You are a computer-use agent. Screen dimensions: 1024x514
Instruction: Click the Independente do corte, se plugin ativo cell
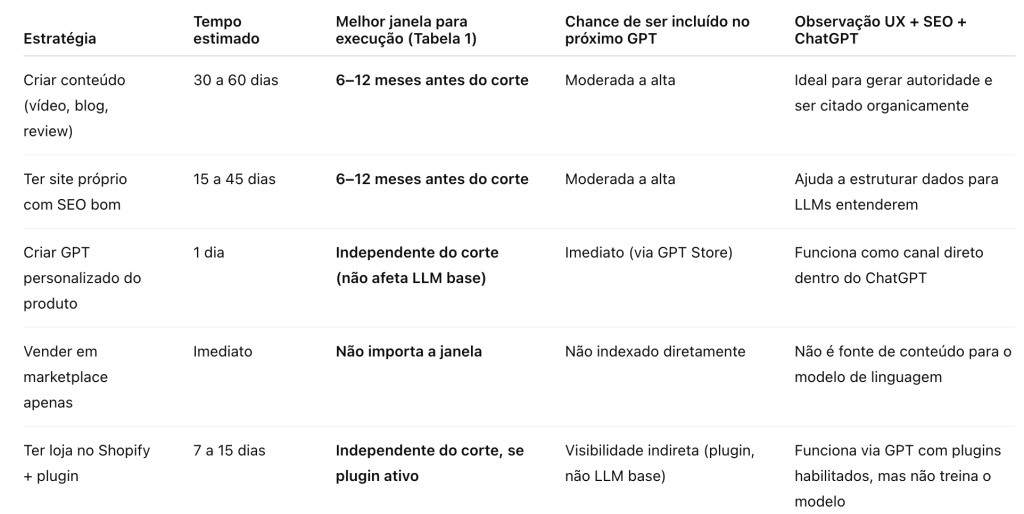click(x=429, y=463)
